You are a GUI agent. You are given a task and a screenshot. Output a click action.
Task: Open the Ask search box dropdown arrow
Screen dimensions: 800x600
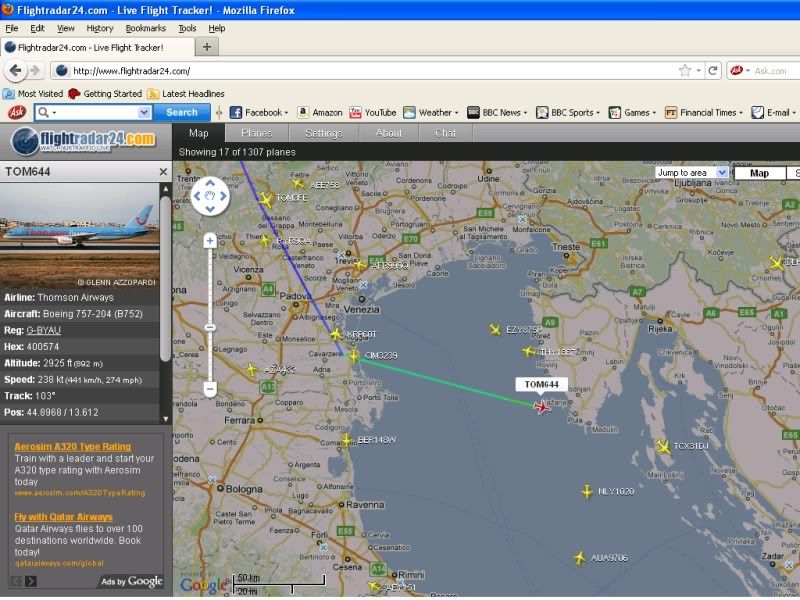coord(144,112)
